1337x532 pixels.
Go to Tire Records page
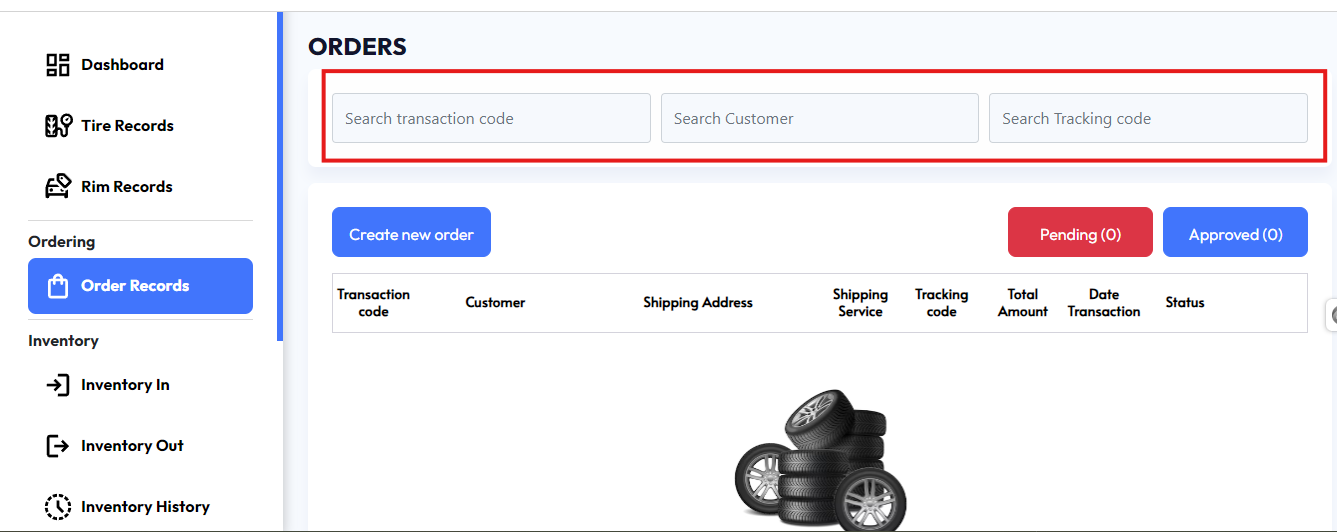[x=127, y=126]
